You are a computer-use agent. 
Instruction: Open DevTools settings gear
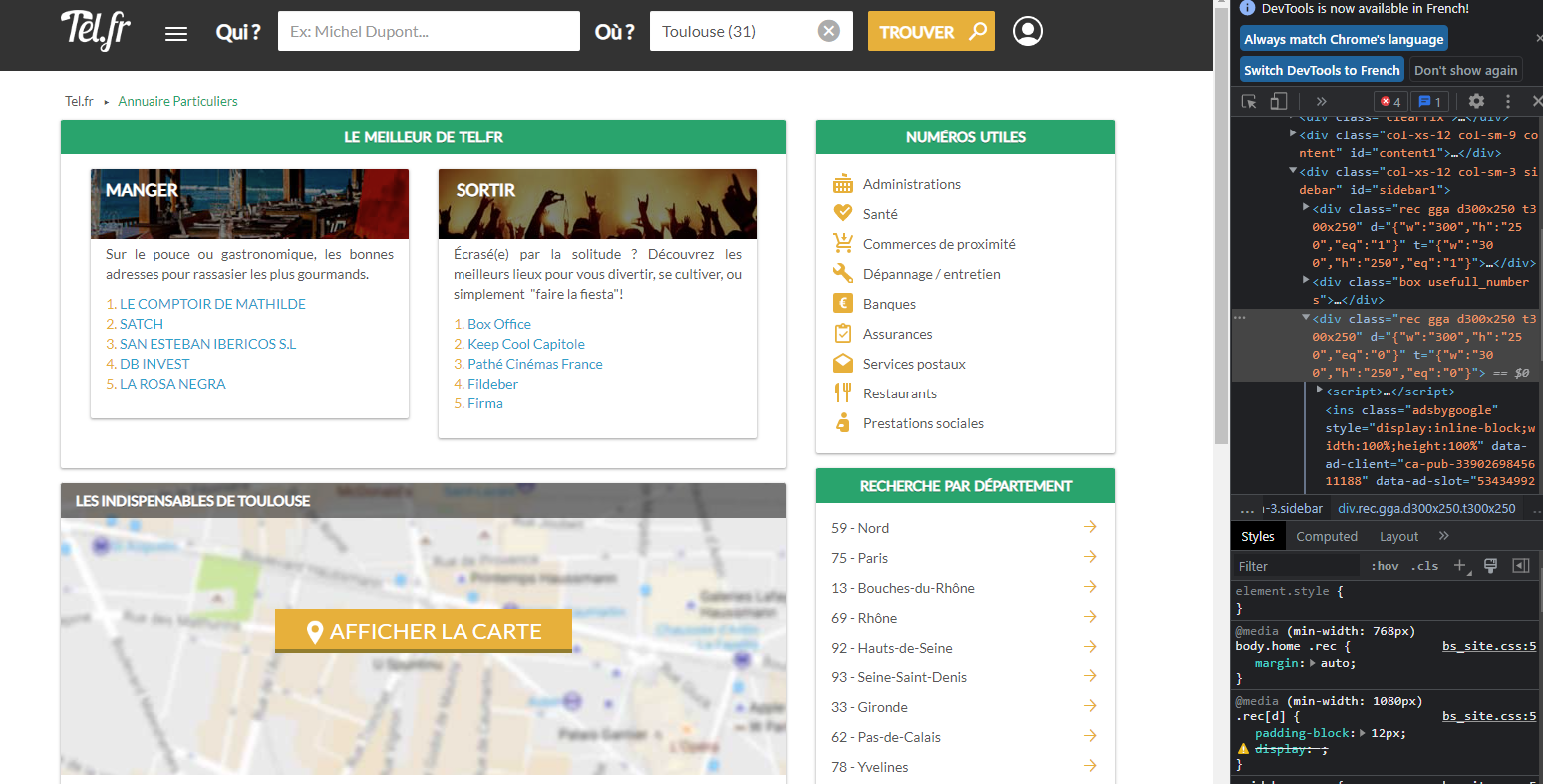tap(1476, 101)
